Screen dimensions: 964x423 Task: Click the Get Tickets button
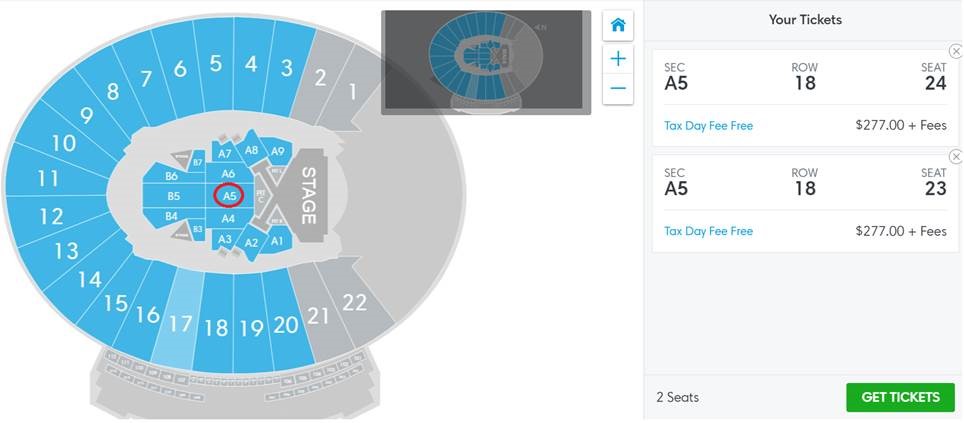900,397
